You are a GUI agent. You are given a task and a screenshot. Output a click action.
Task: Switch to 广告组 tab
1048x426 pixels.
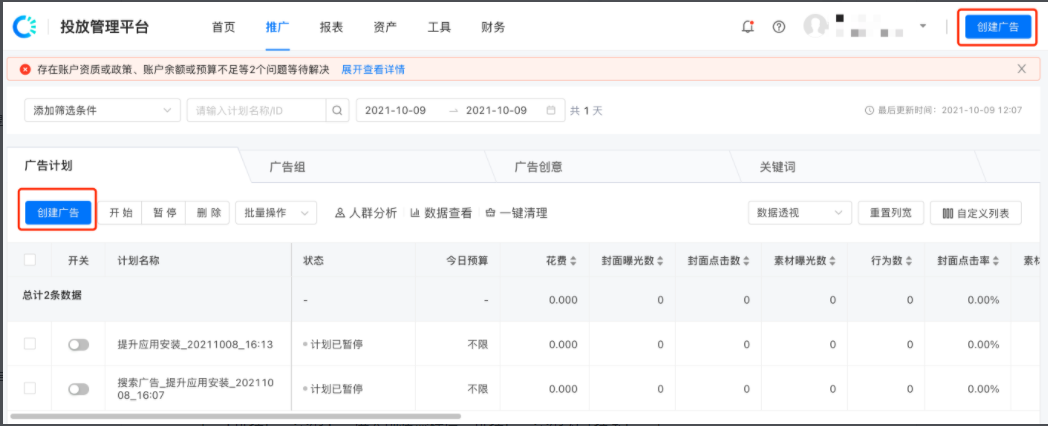coord(287,167)
